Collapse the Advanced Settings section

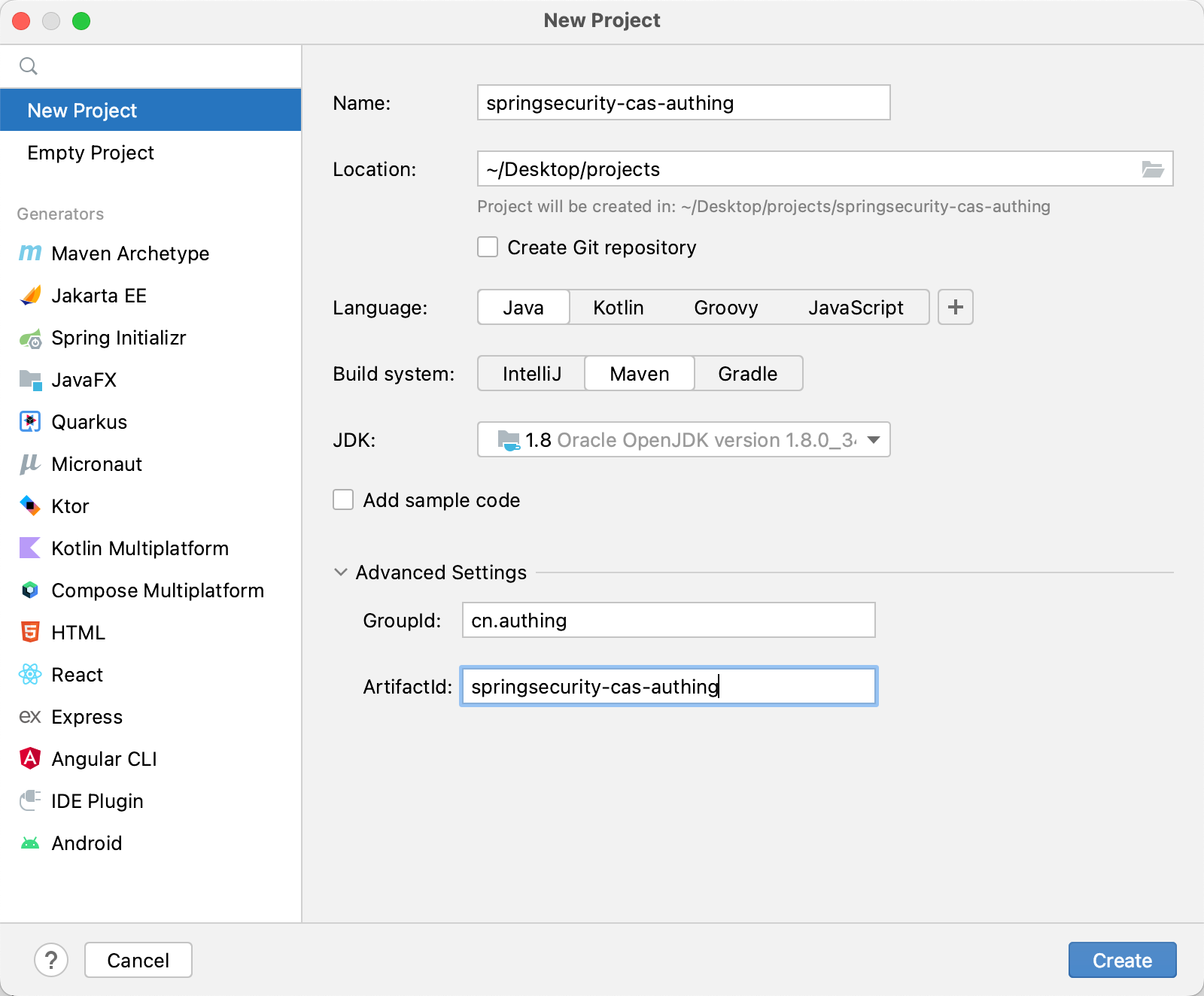click(x=340, y=572)
